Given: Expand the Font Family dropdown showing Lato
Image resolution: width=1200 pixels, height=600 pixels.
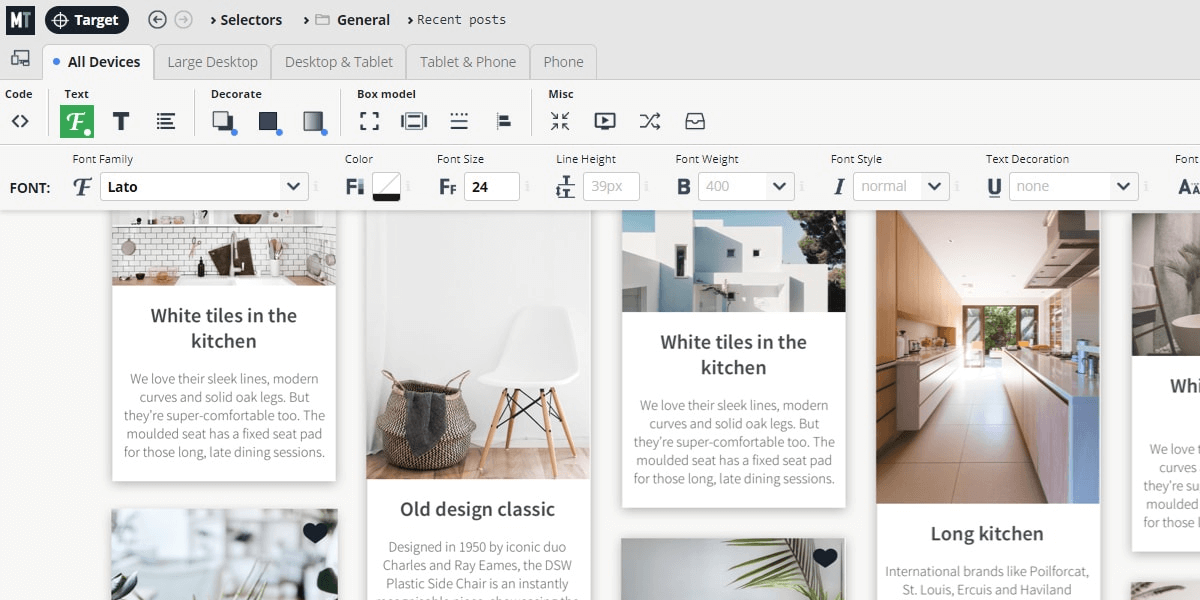Looking at the screenshot, I should tap(205, 186).
